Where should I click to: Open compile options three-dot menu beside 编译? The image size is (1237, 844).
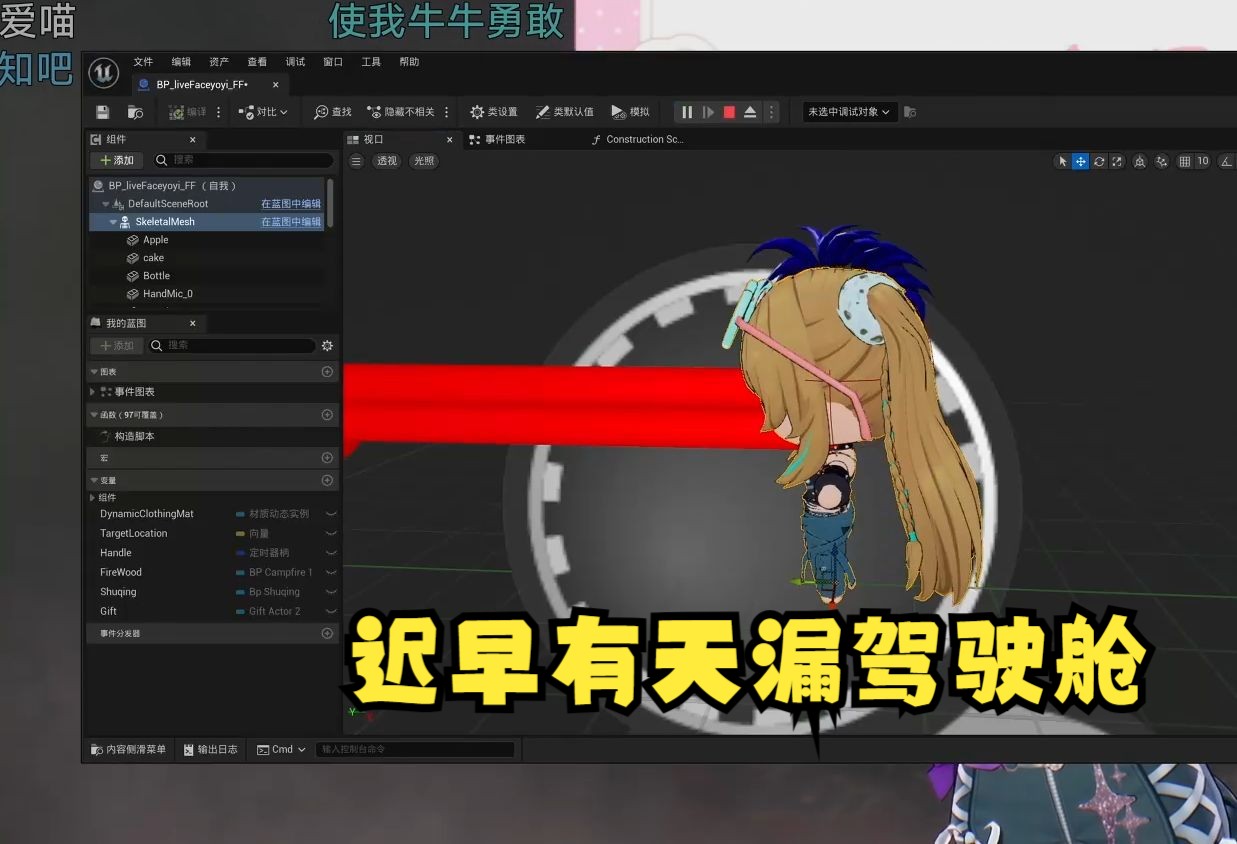[219, 112]
